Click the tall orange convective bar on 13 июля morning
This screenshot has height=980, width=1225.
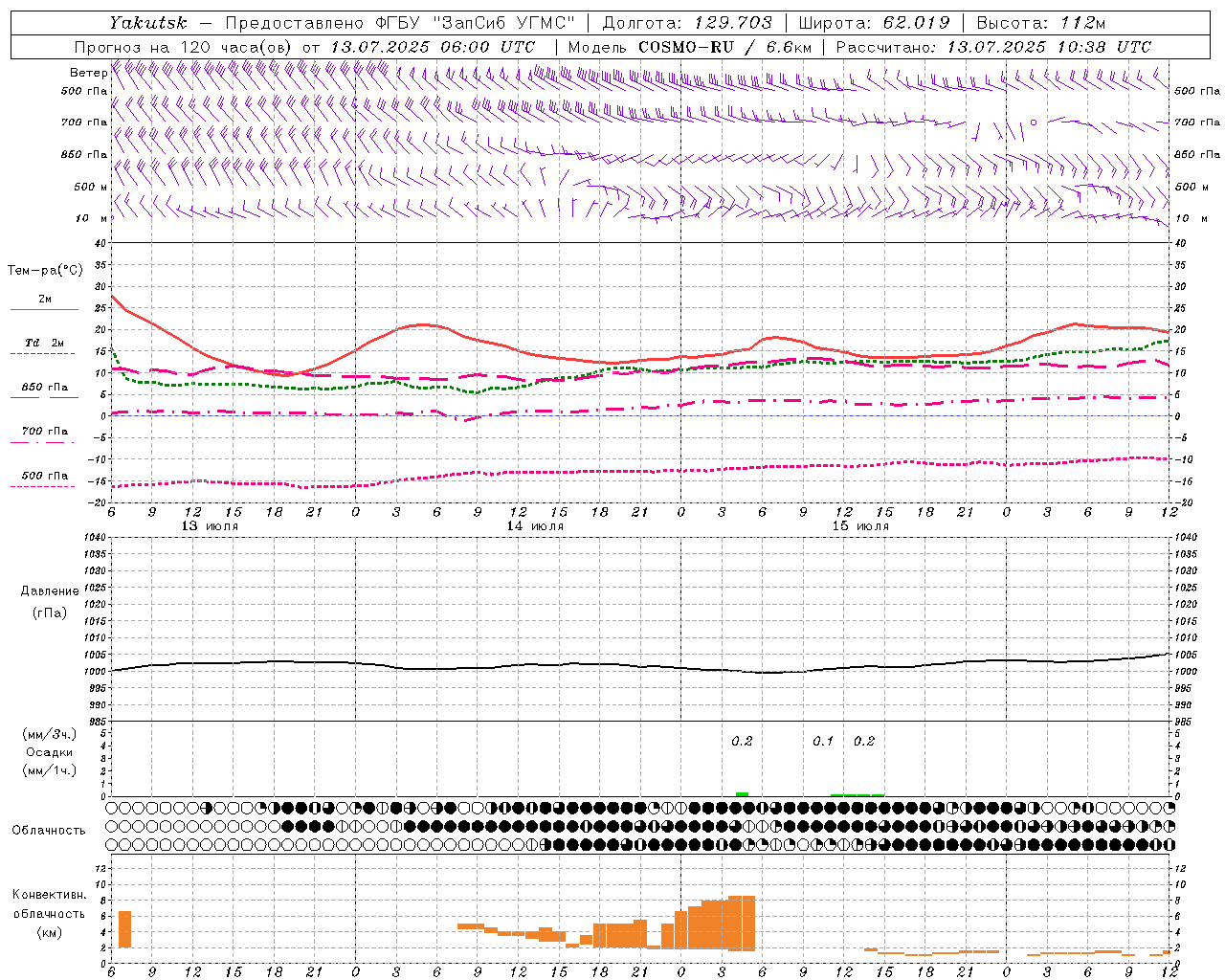tap(124, 929)
